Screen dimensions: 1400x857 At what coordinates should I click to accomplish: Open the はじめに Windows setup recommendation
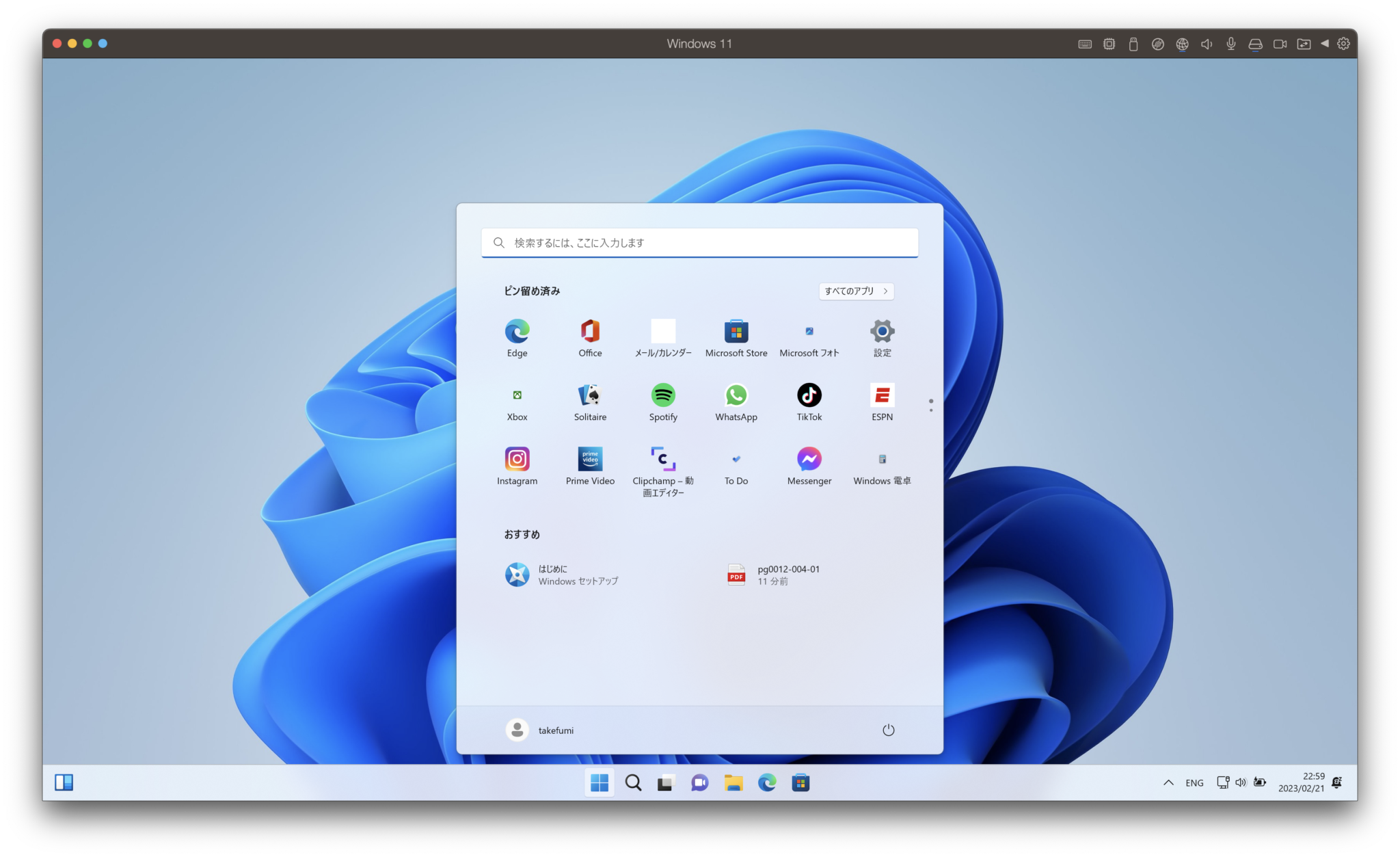[562, 575]
